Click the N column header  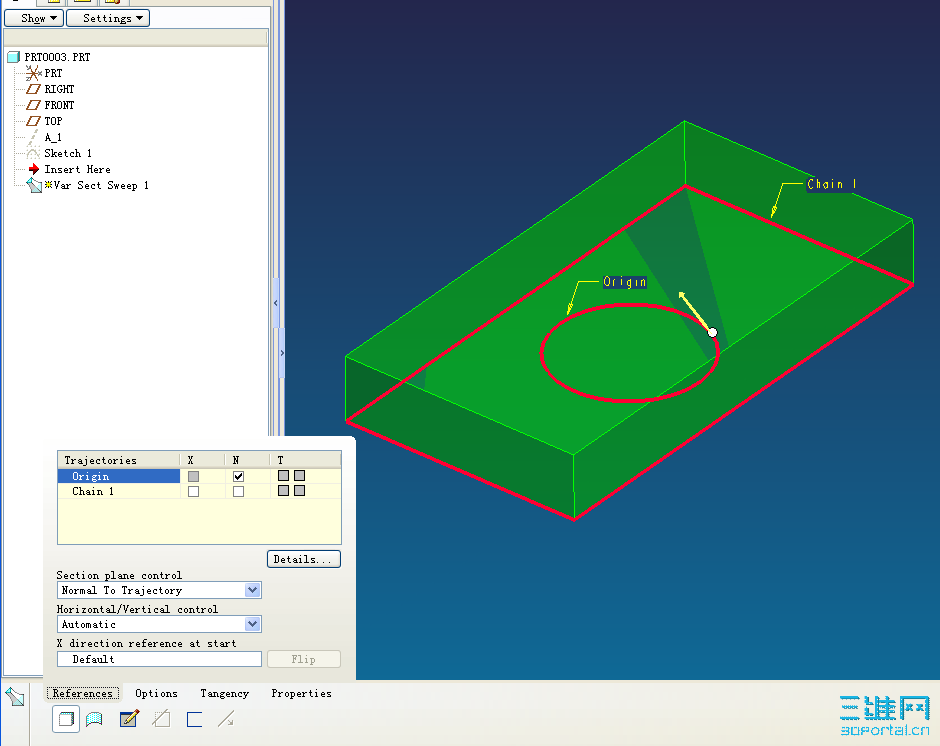[x=248, y=460]
